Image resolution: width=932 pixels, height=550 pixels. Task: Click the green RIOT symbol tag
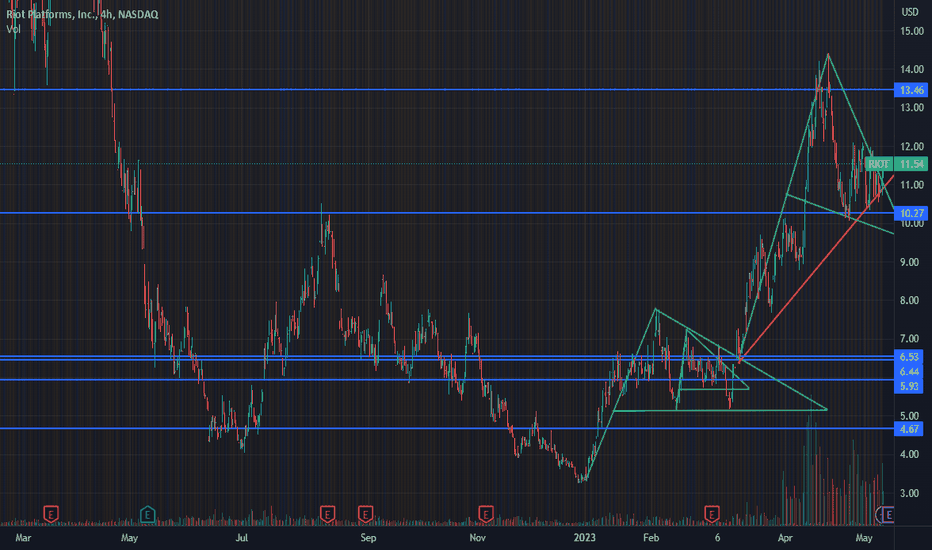click(x=879, y=164)
